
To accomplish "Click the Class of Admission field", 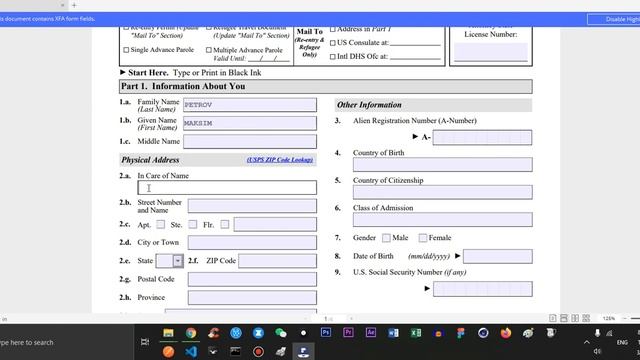I will [x=442, y=220].
